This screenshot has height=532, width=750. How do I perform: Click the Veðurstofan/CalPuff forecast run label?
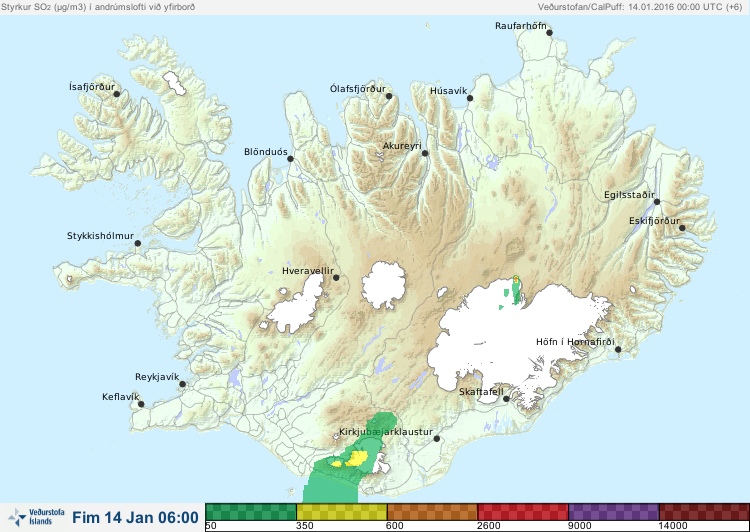click(x=640, y=7)
